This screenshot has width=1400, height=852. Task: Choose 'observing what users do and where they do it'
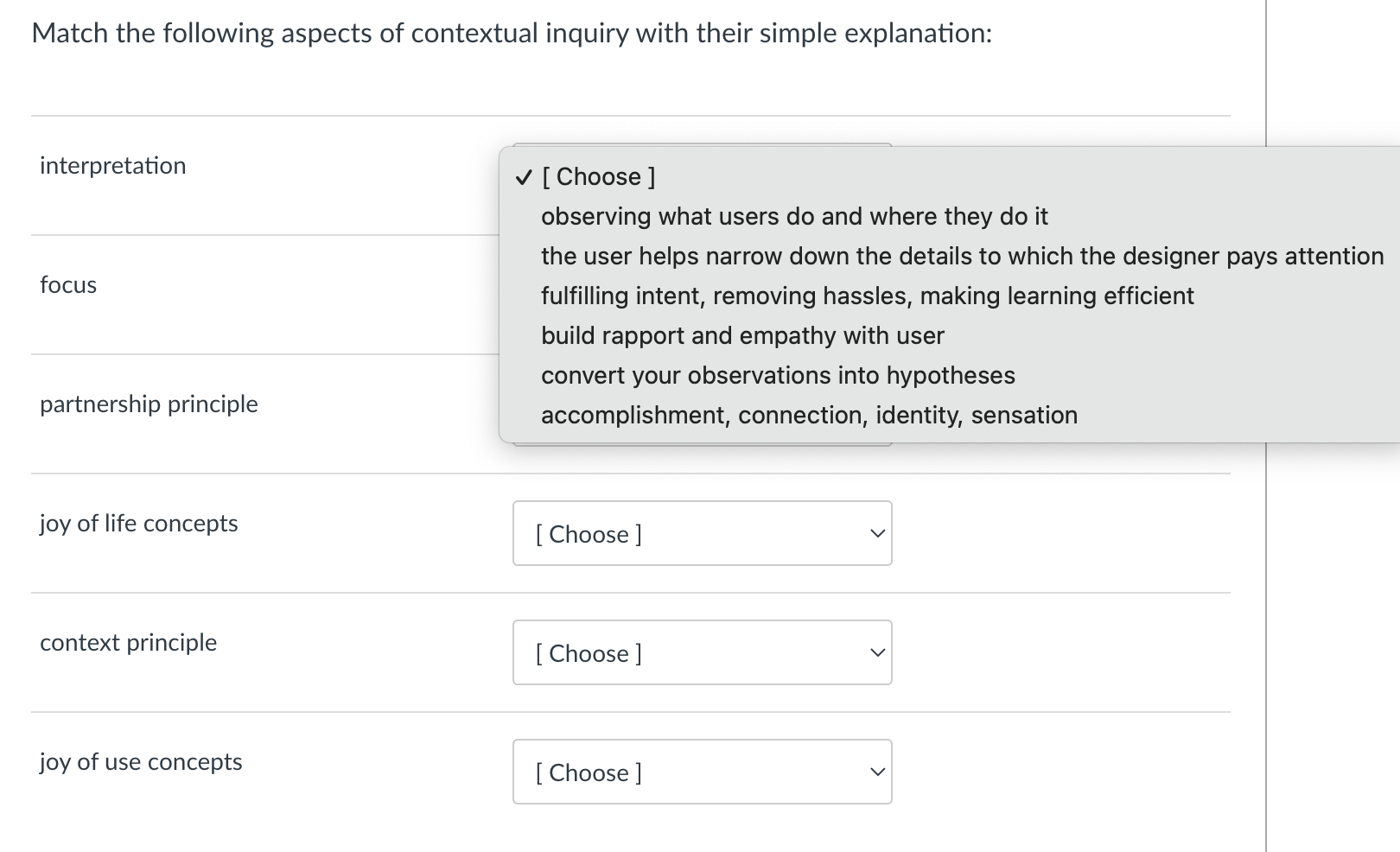[794, 216]
